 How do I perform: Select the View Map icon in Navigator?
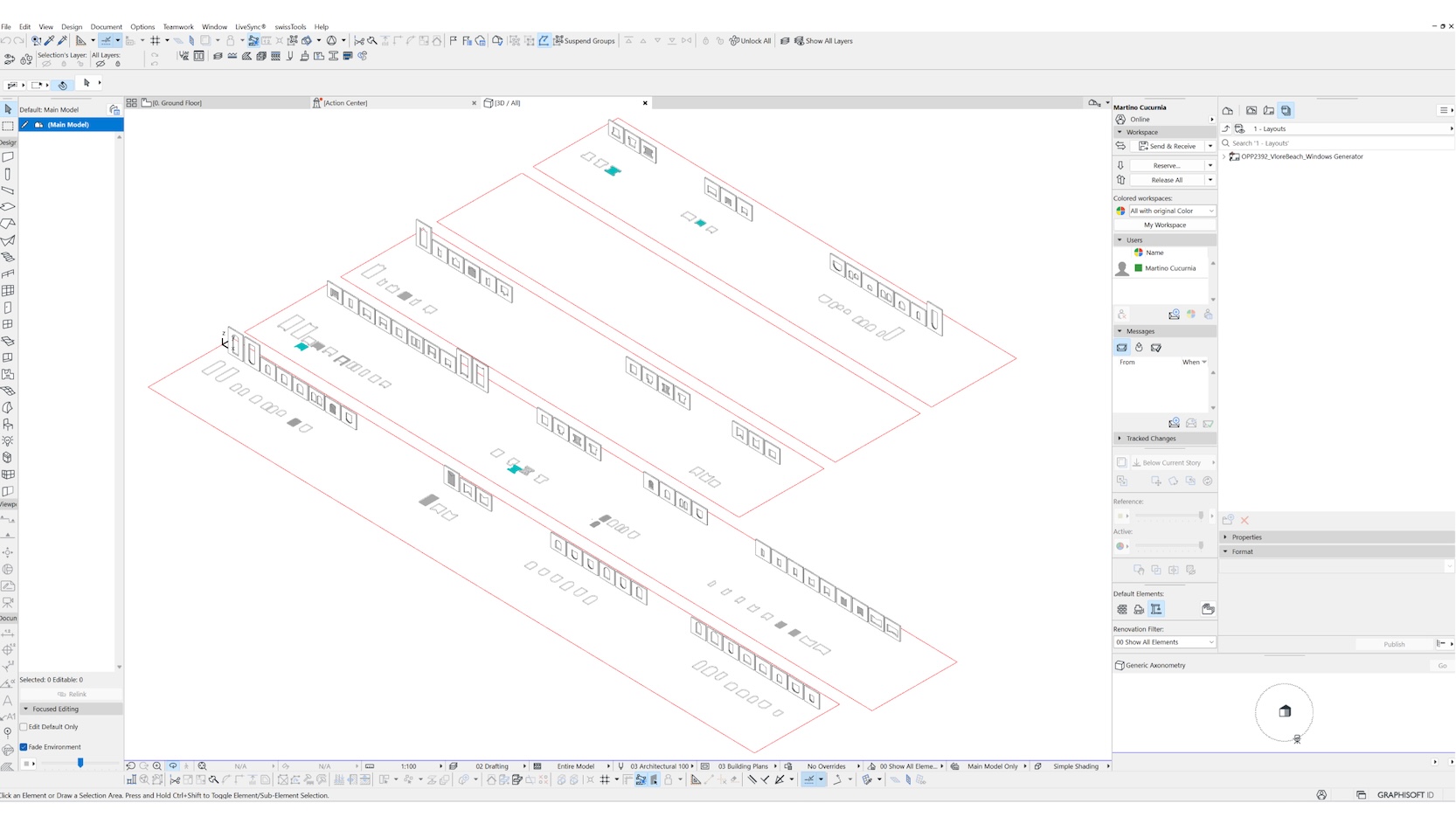click(x=1251, y=111)
